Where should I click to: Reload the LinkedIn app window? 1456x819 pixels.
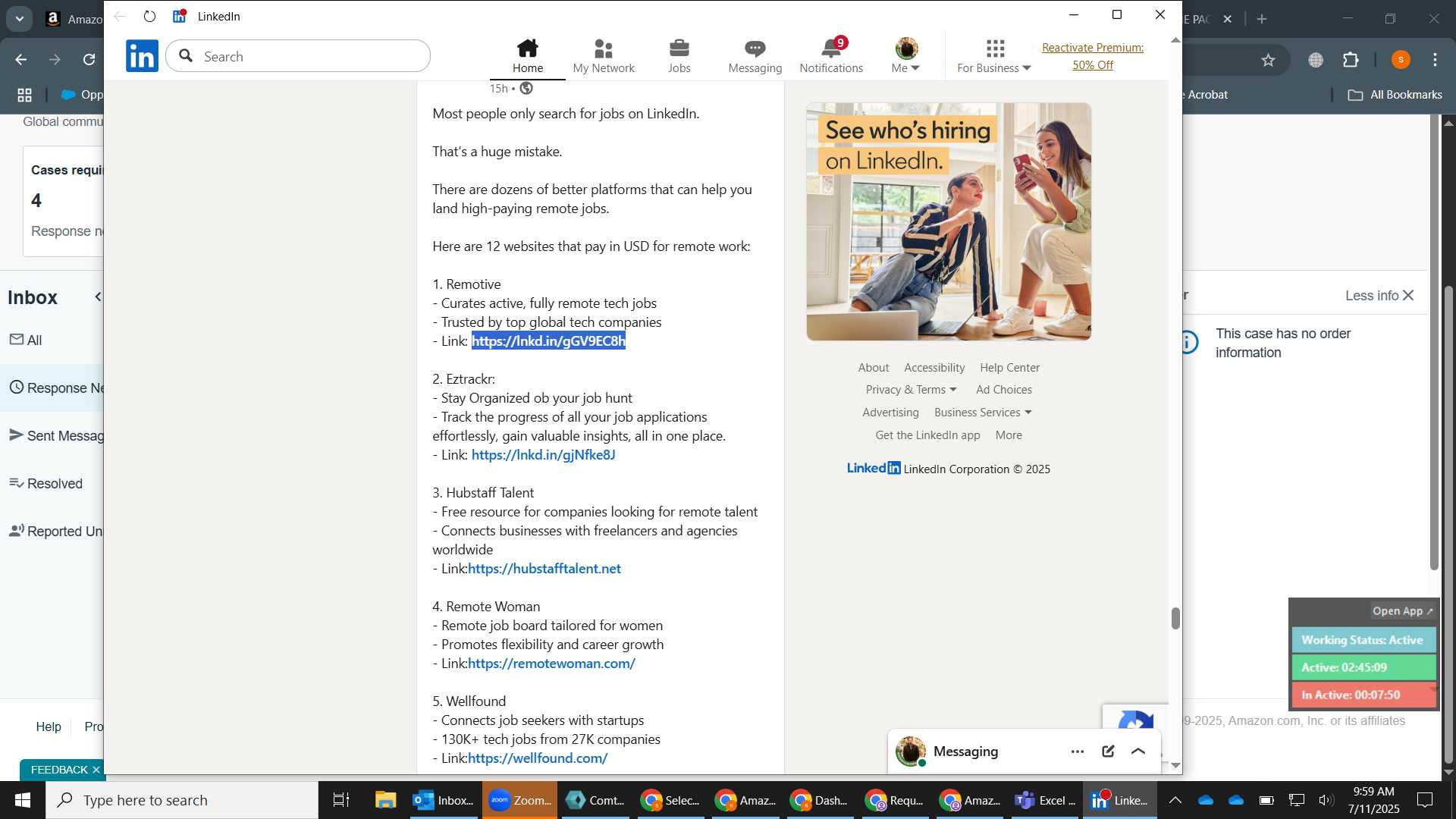[149, 16]
